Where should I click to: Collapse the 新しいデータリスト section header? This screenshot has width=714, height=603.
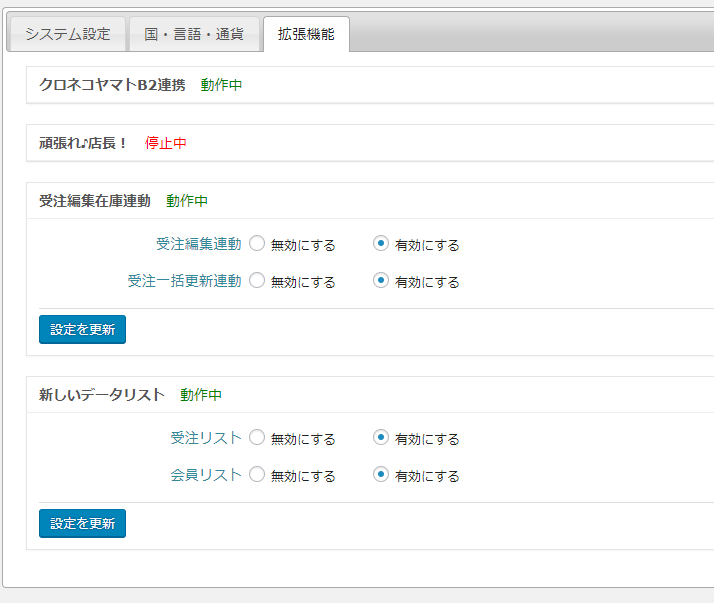coord(370,395)
